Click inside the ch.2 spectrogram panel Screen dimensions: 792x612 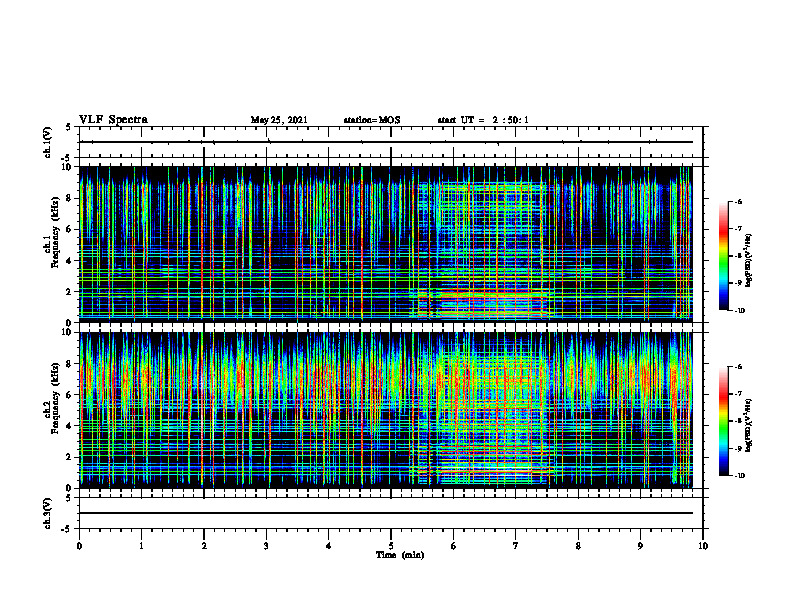point(386,410)
